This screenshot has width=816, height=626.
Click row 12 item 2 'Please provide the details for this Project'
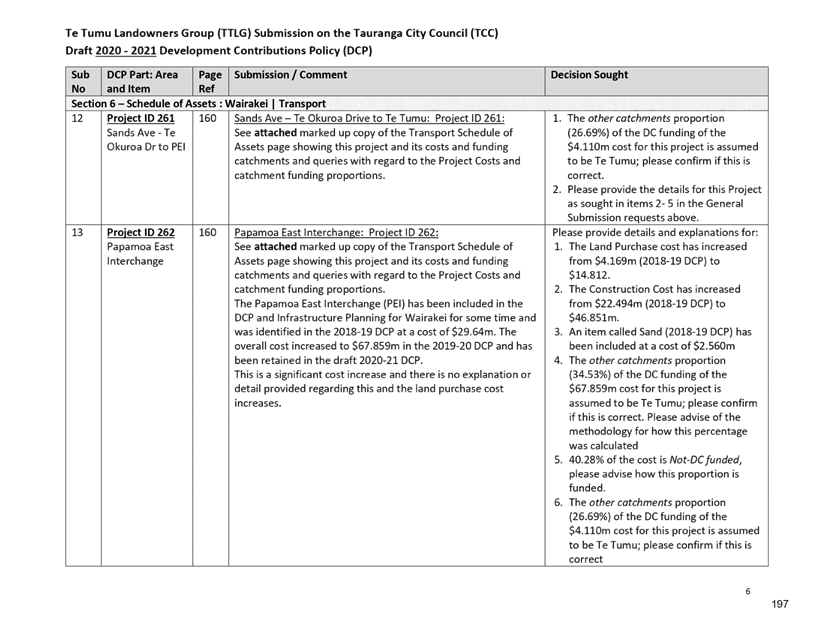657,203
